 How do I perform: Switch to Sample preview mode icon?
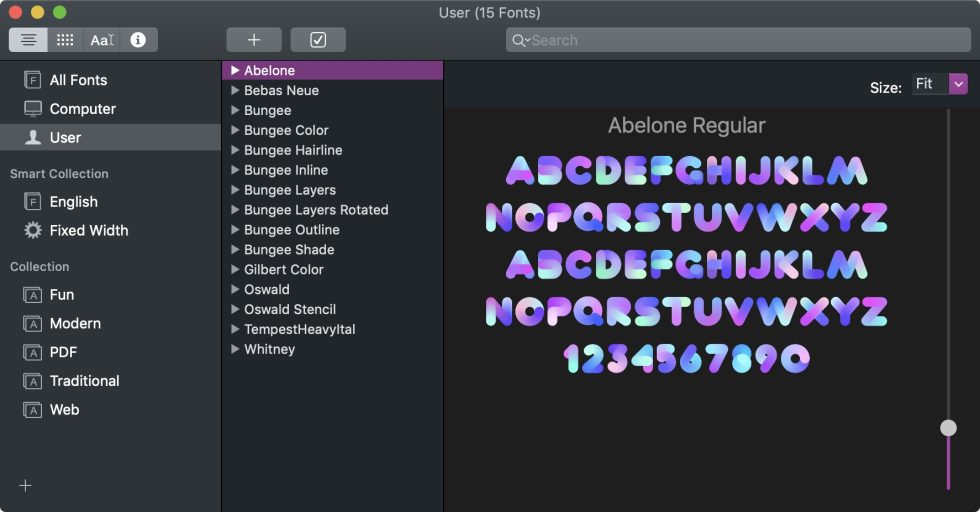pos(28,40)
